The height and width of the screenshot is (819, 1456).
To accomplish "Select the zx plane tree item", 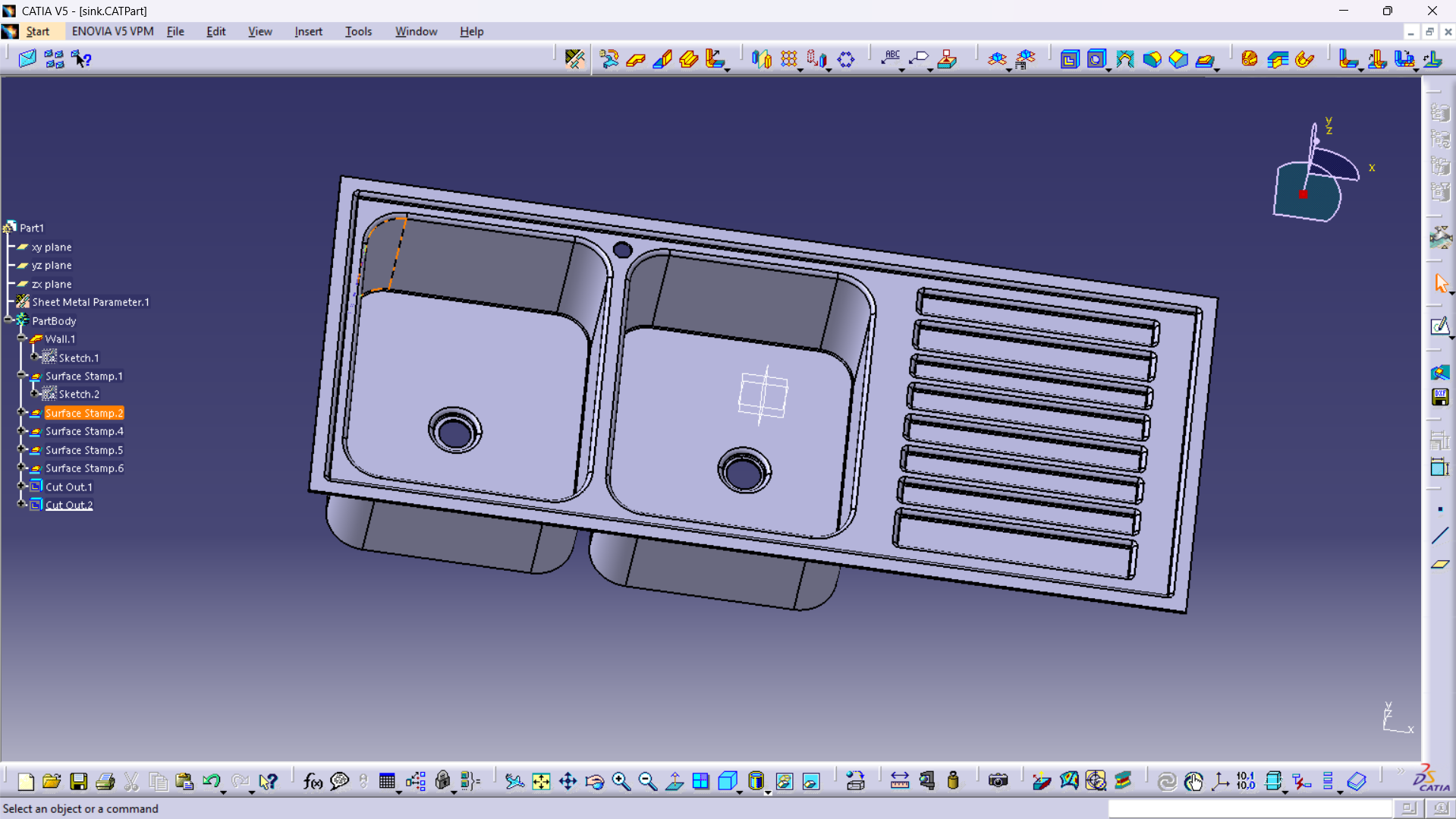I will pyautogui.click(x=52, y=284).
